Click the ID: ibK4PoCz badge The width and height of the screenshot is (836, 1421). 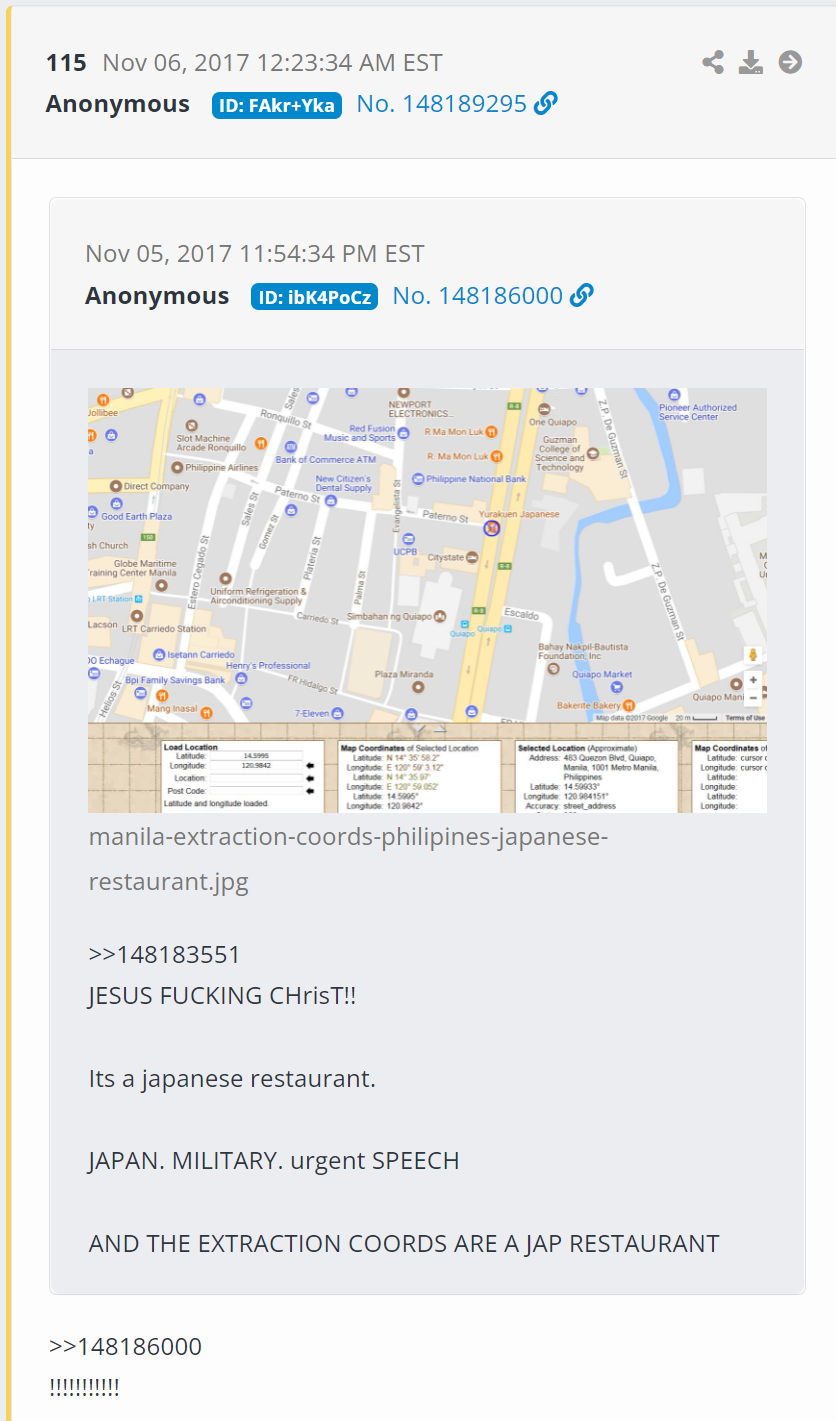tap(314, 297)
